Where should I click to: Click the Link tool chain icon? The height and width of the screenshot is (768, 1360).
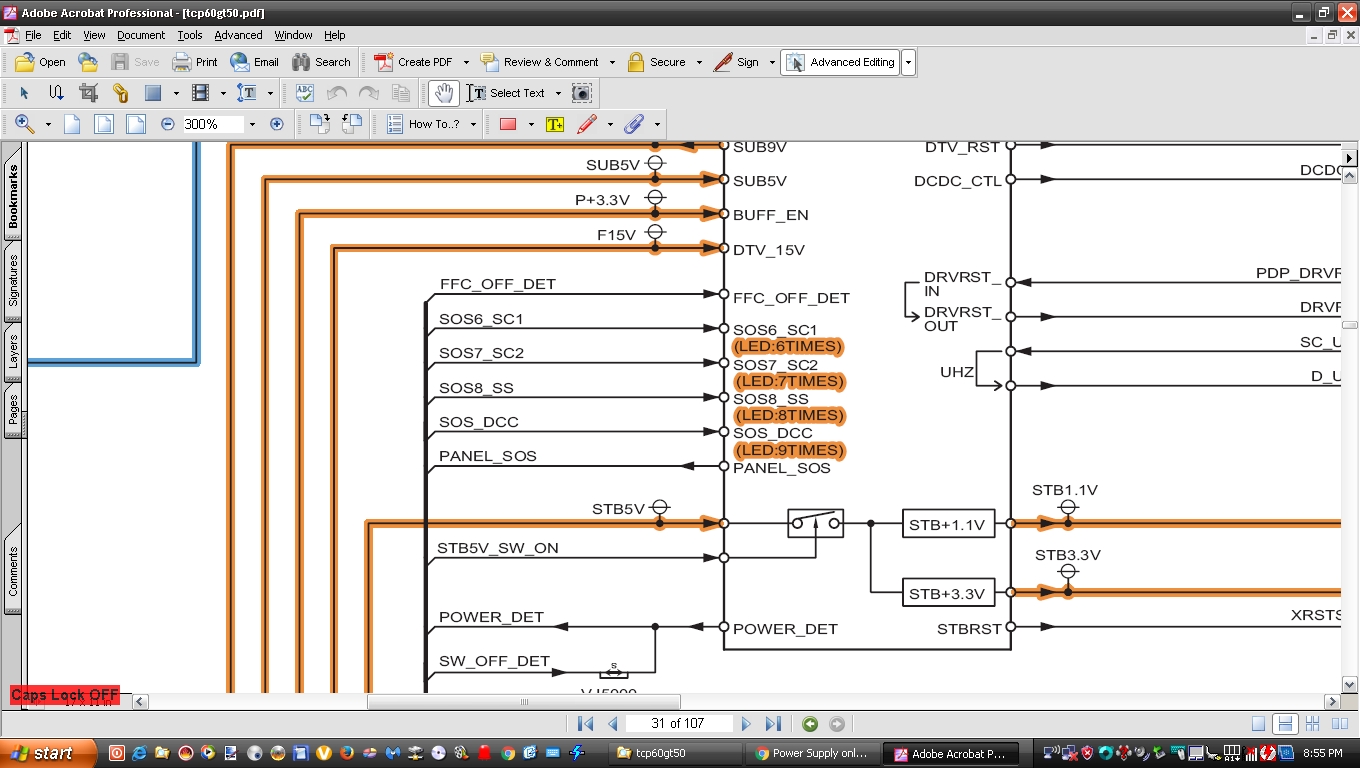pyautogui.click(x=120, y=93)
